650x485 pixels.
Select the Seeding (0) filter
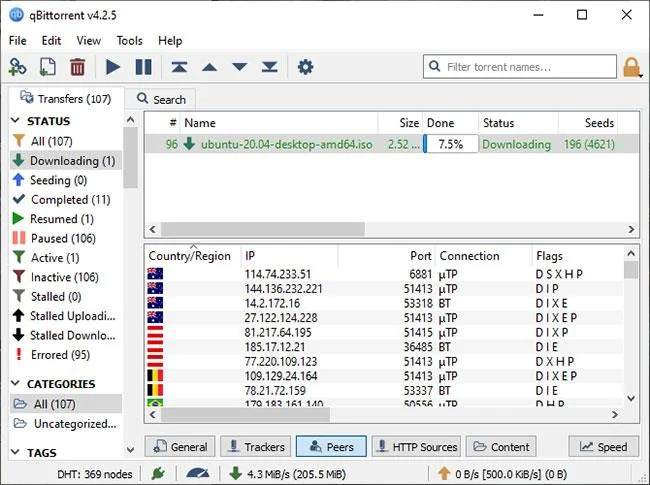click(x=66, y=180)
